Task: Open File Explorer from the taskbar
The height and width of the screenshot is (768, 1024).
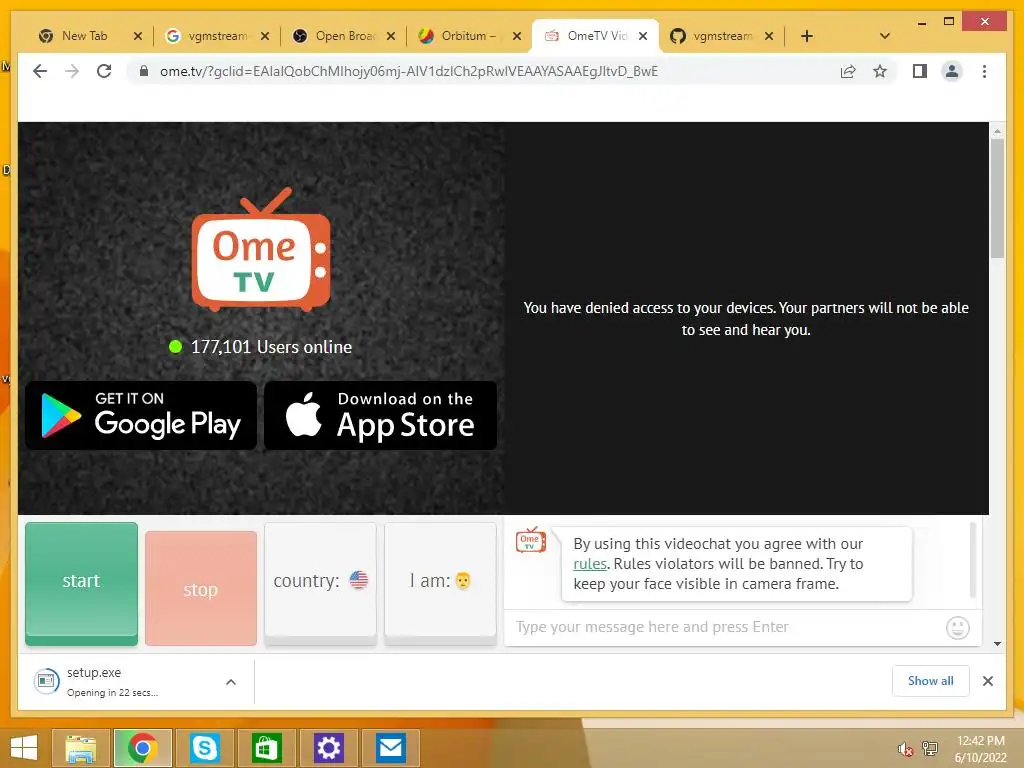Action: click(81, 748)
